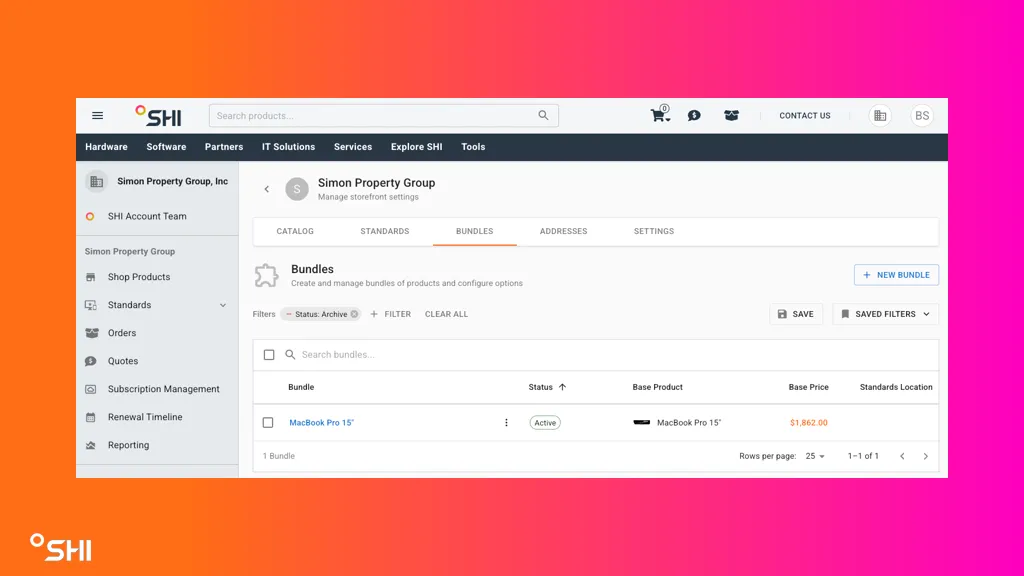Click the search magnifier icon in product search
Image resolution: width=1024 pixels, height=576 pixels.
point(543,115)
